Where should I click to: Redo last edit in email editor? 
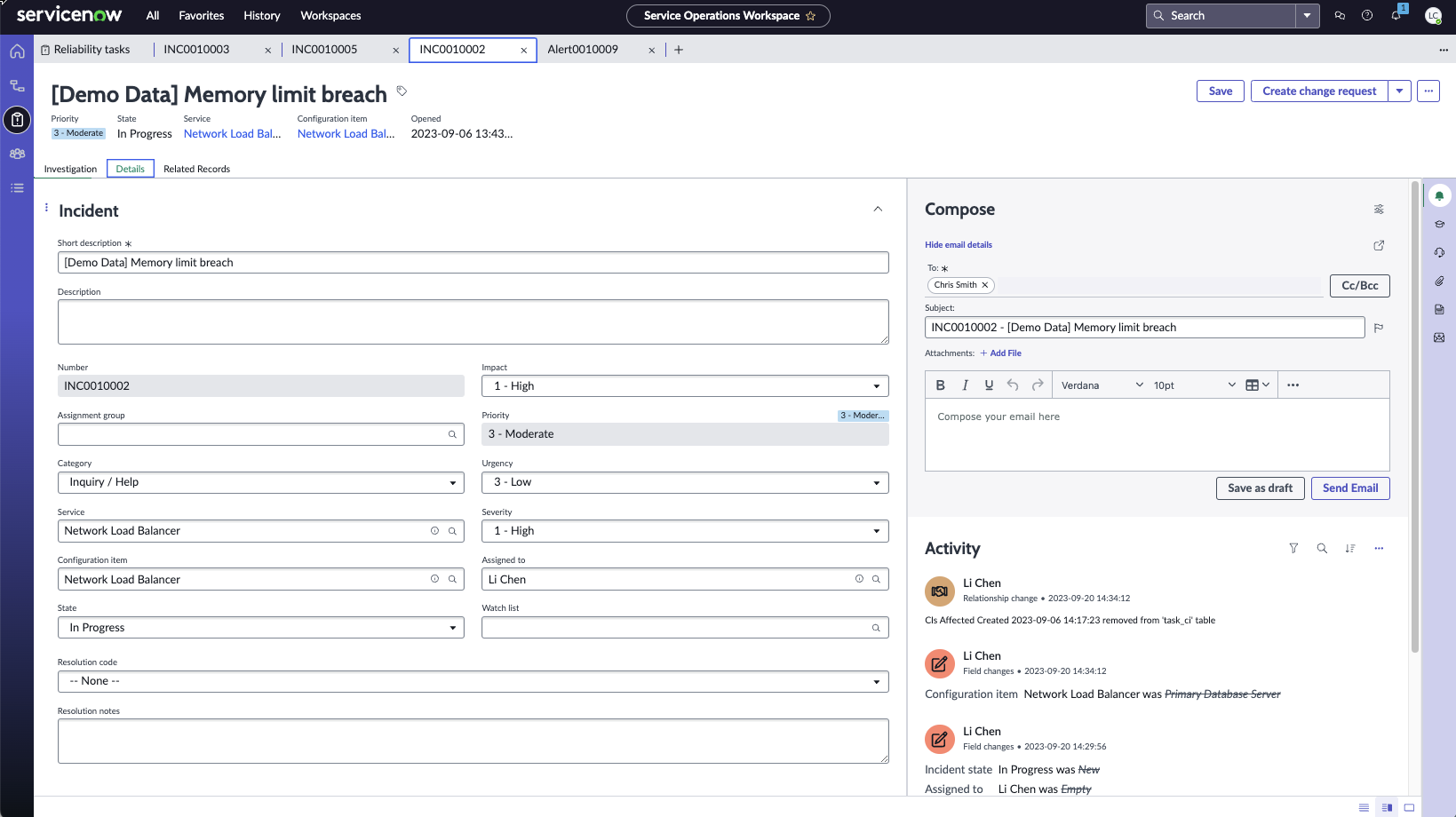pyautogui.click(x=1038, y=385)
